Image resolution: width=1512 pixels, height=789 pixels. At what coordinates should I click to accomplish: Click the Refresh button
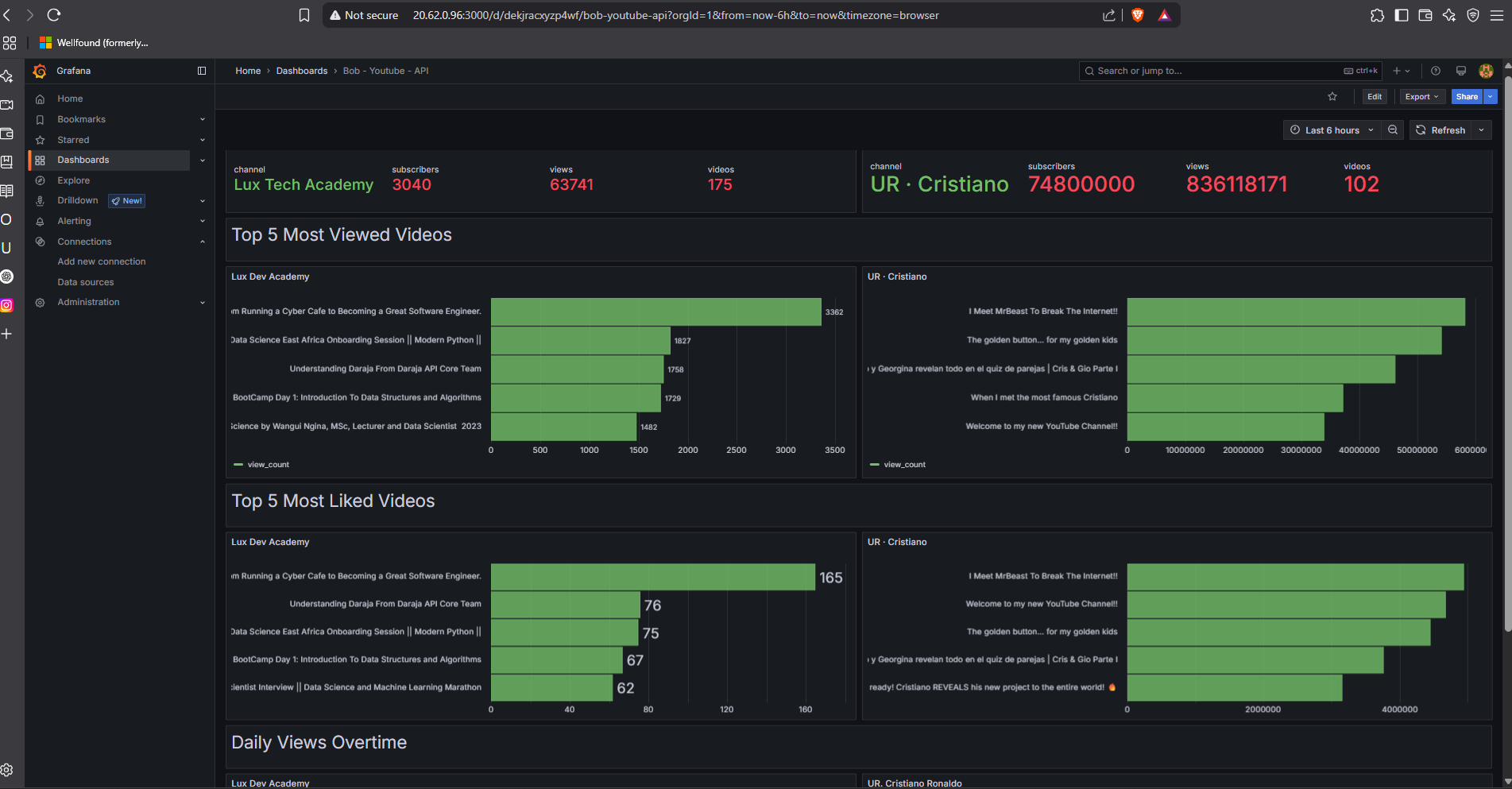point(1440,130)
